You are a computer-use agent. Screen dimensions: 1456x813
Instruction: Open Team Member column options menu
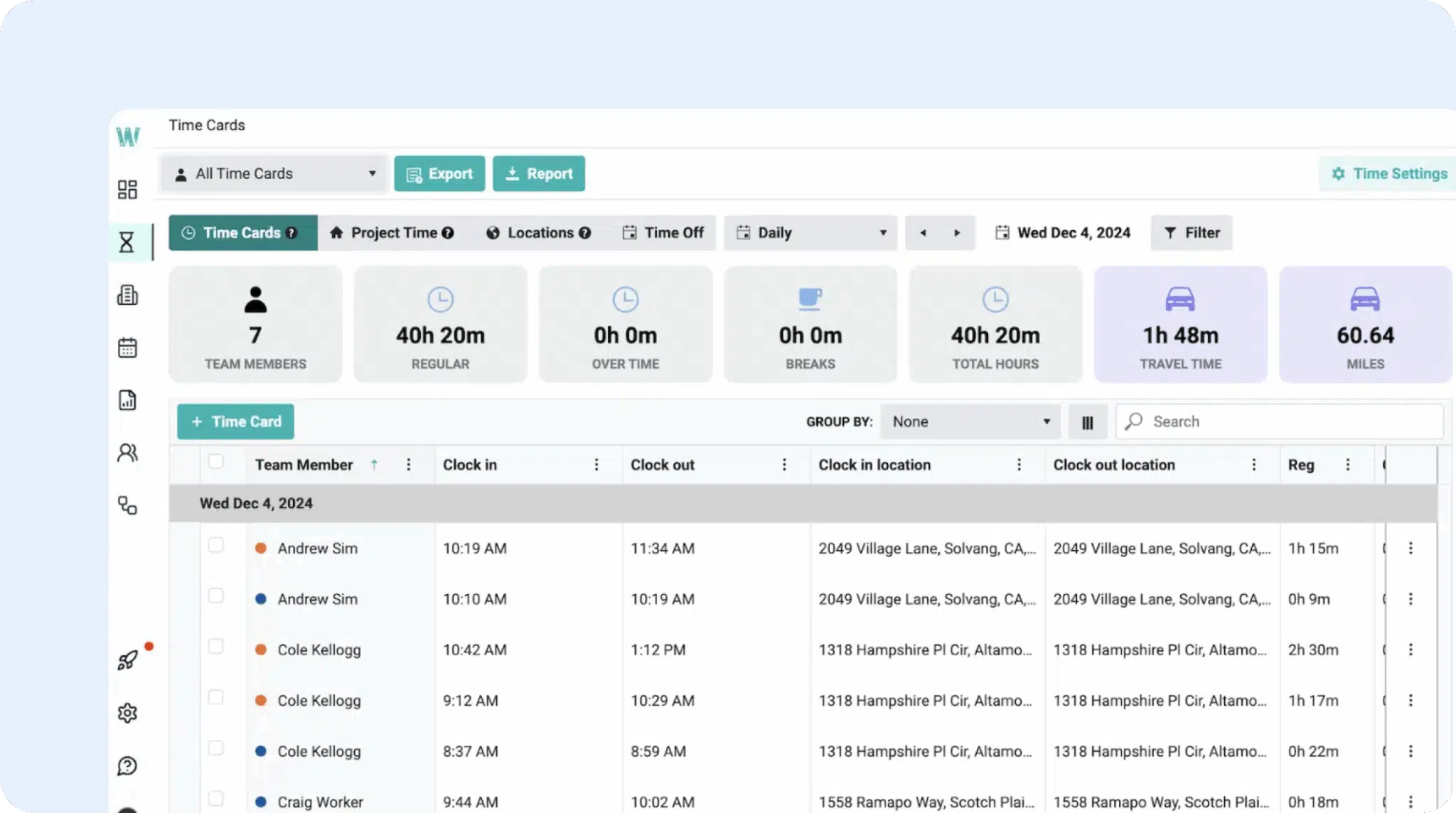tap(408, 465)
